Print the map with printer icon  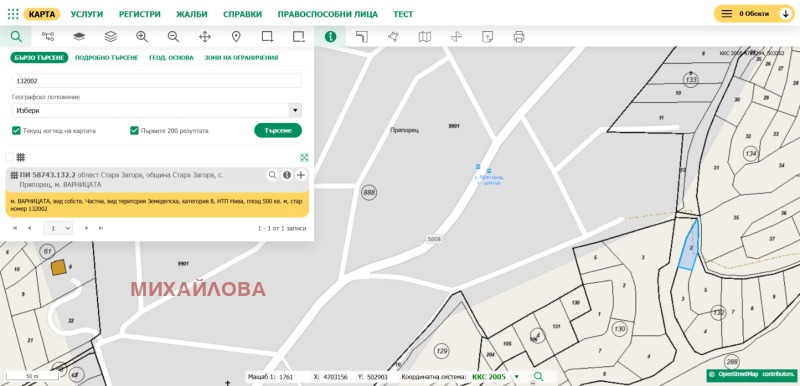[x=519, y=37]
